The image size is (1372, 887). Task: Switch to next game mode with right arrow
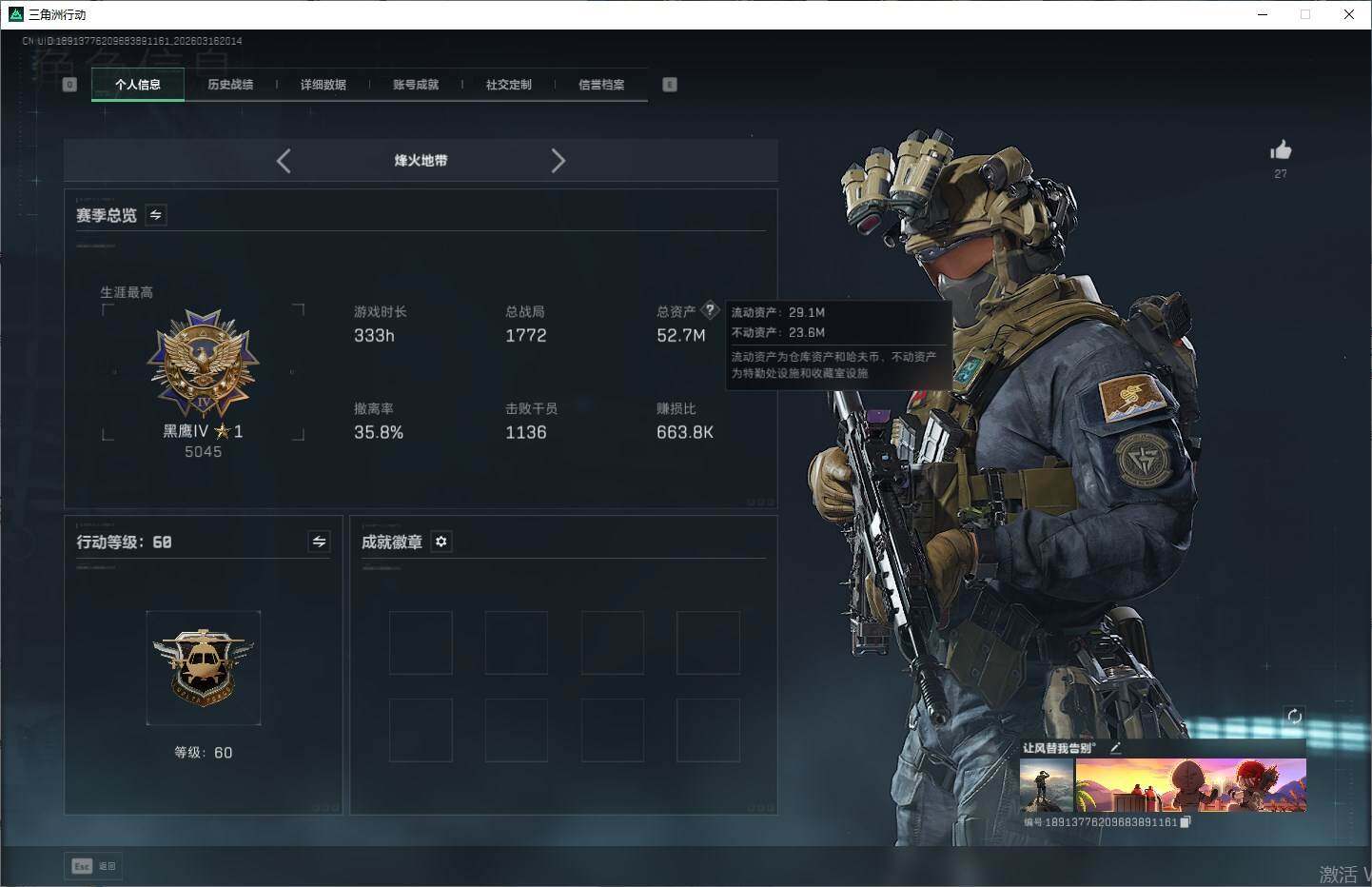(559, 161)
